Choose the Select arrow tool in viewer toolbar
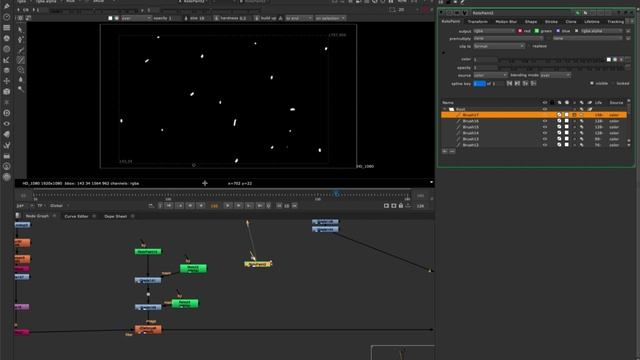 click(20, 30)
